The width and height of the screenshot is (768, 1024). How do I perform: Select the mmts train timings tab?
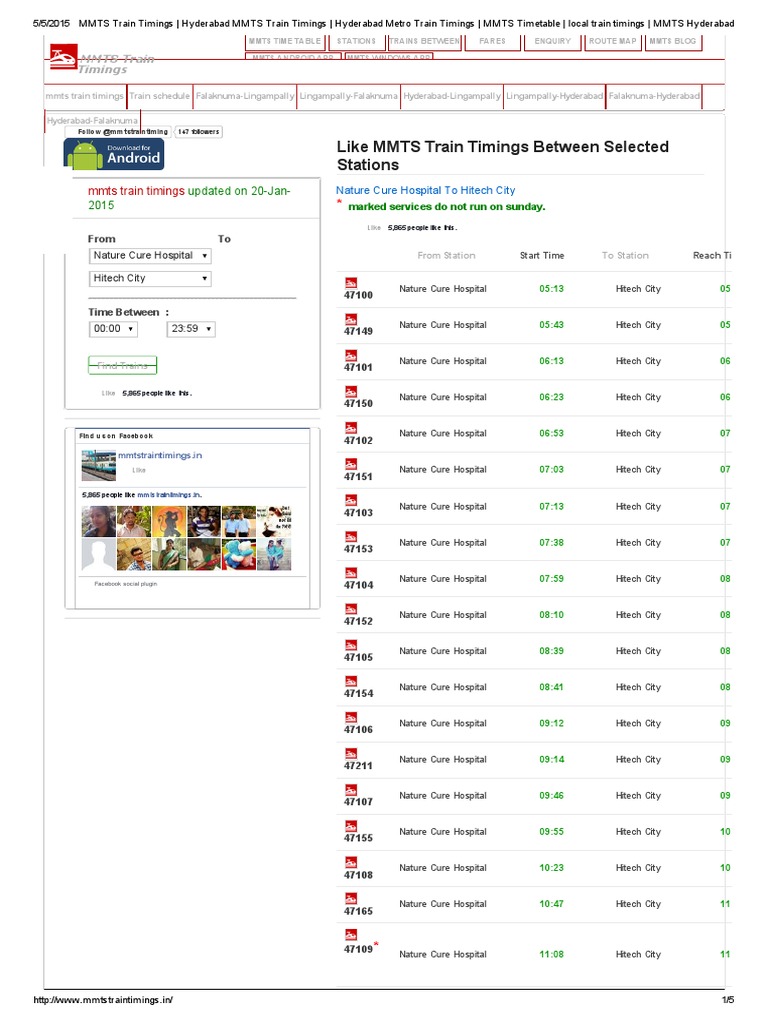click(x=84, y=96)
